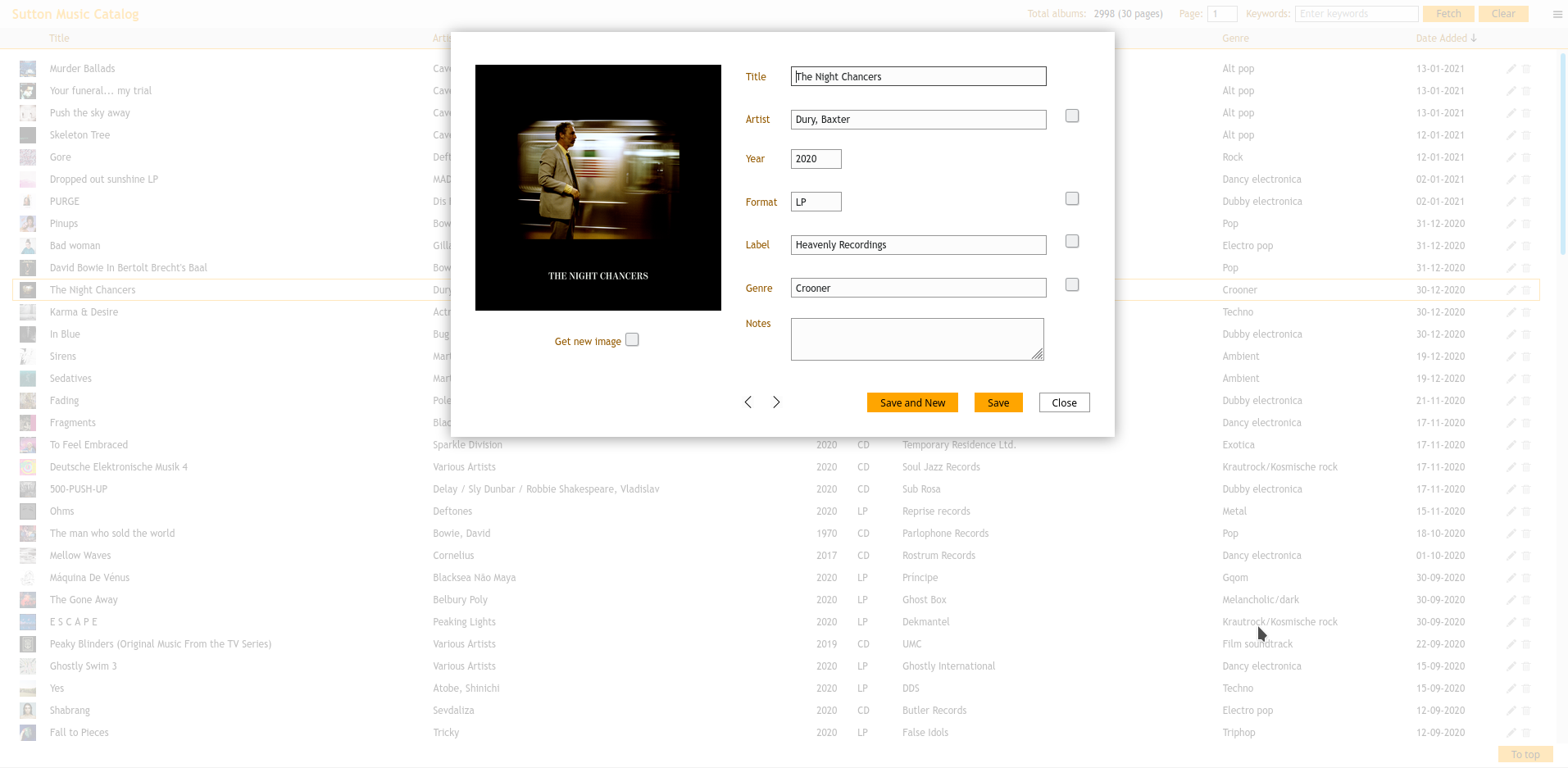Click edit pencil for Shabrang row
Screen dimensions: 1568x768
(x=1511, y=711)
